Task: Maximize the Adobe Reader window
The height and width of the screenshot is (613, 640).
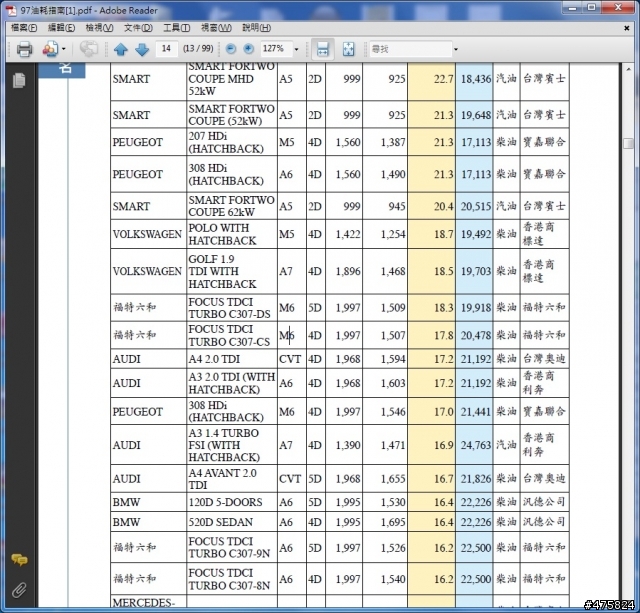Action: point(591,8)
